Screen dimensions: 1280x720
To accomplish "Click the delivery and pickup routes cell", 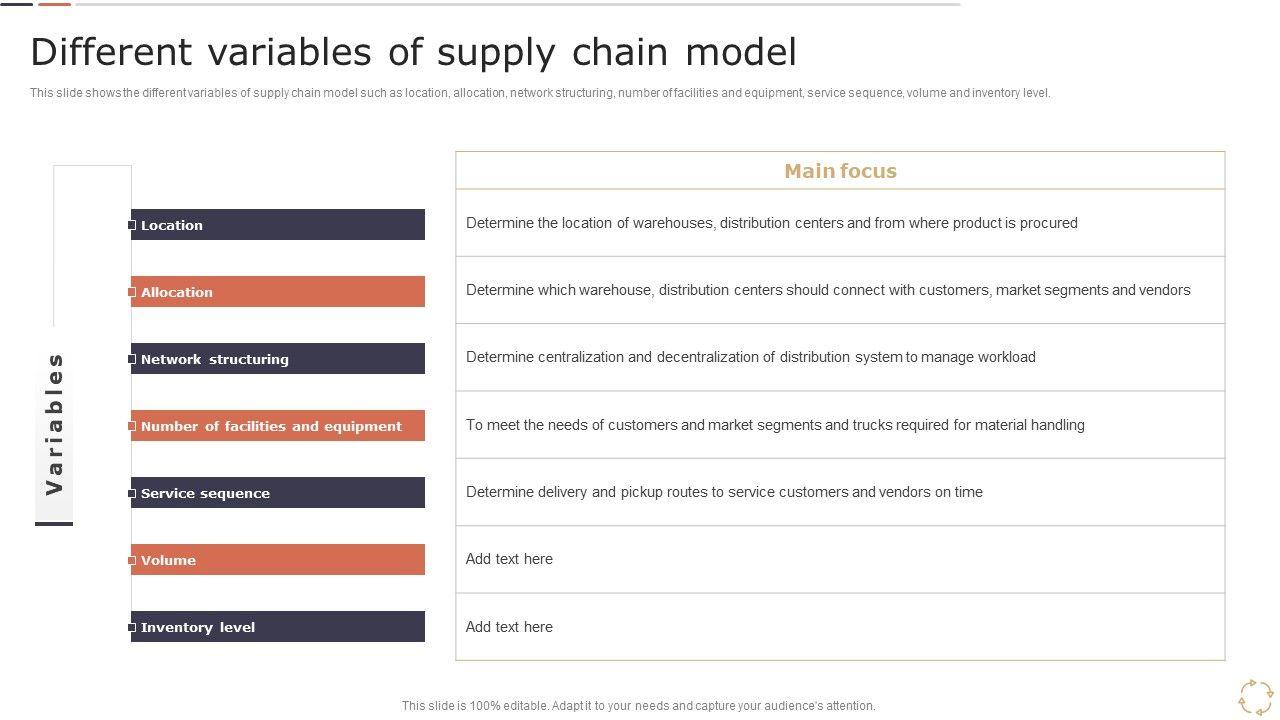I will [x=724, y=492].
